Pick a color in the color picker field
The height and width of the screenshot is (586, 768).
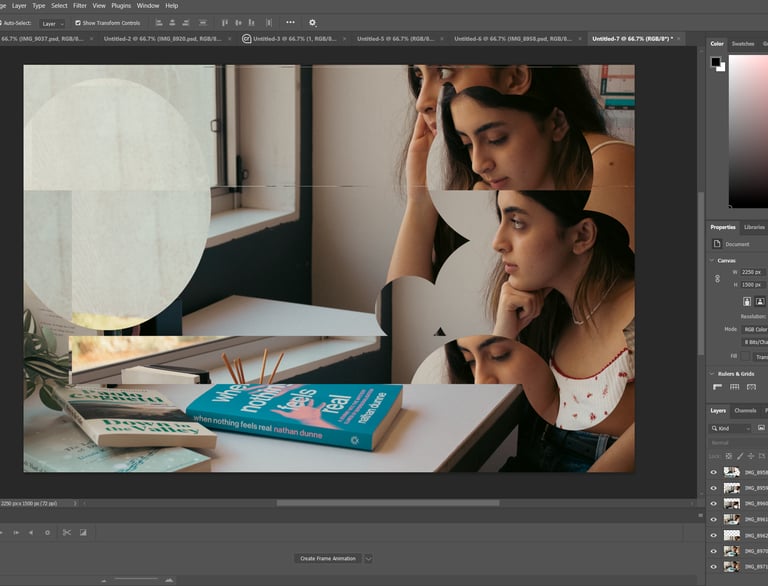tap(748, 130)
